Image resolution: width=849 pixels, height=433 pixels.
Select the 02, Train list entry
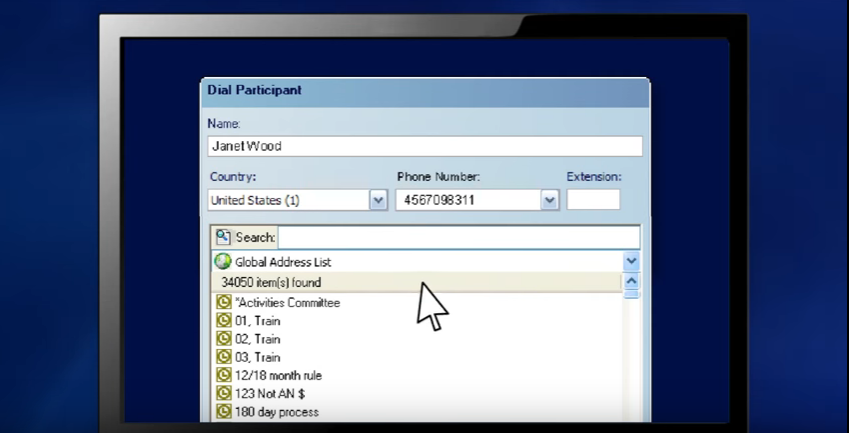[257, 339]
